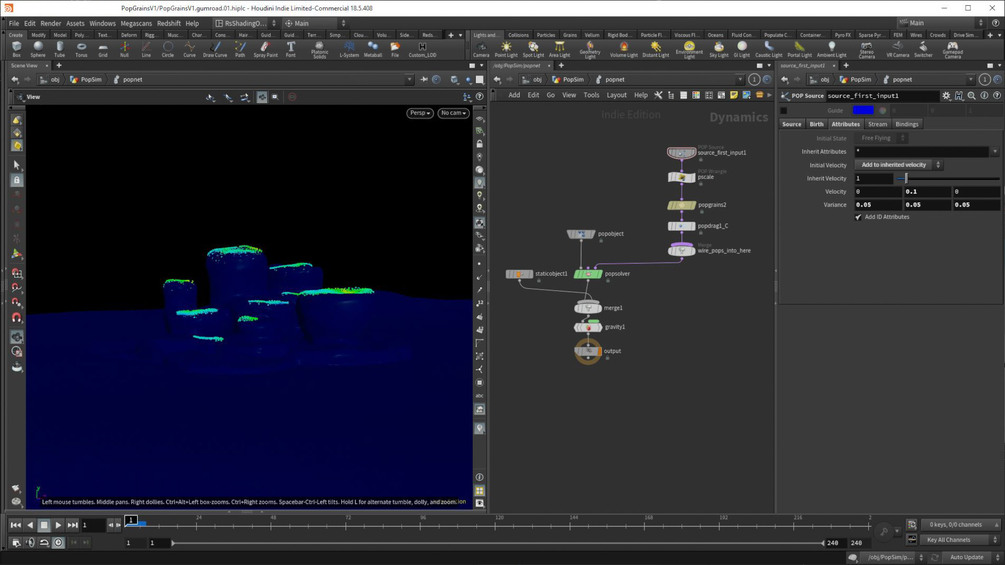
Task: Open the Megascans menu
Action: tap(136, 23)
